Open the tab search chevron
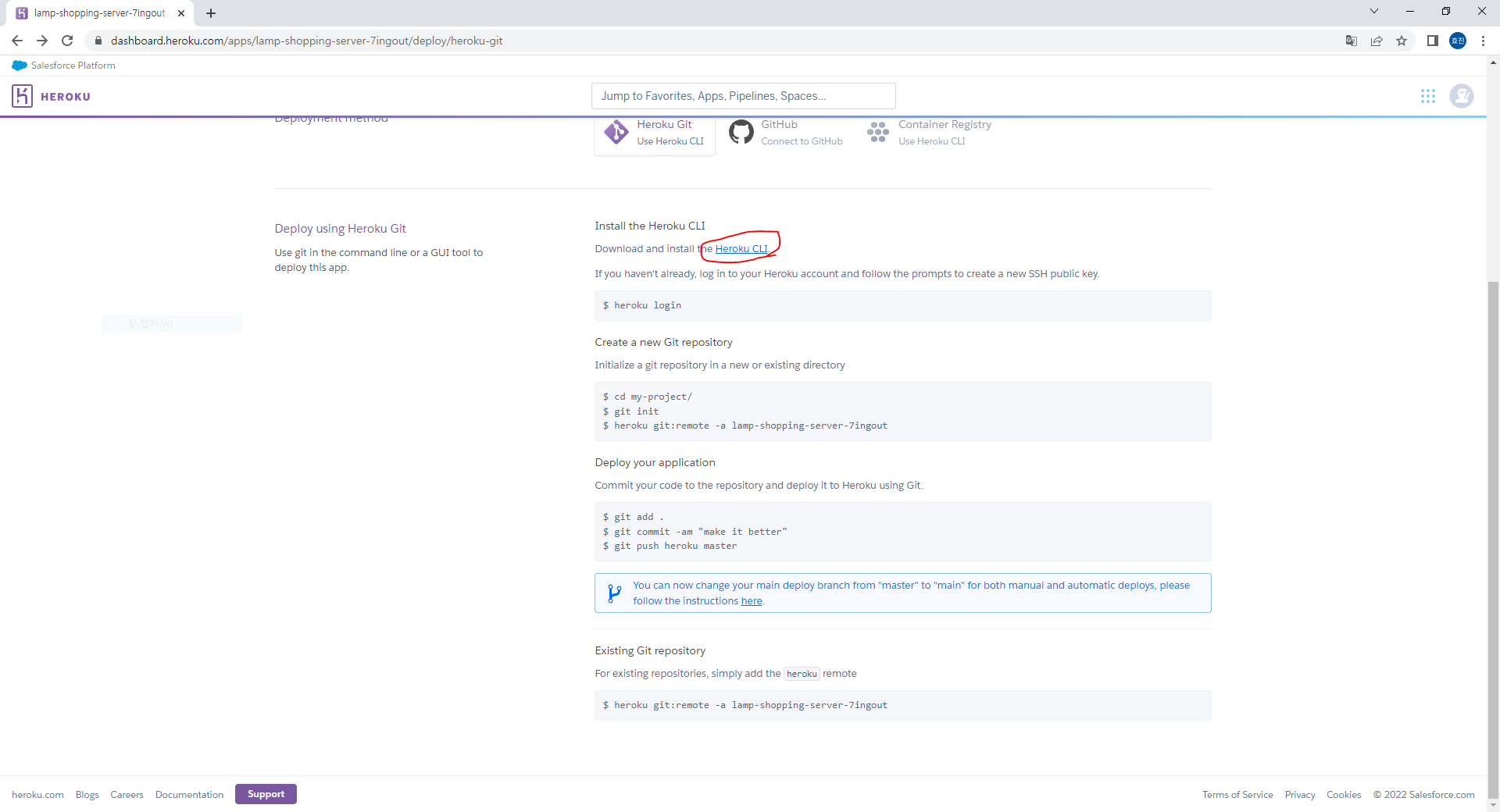The height and width of the screenshot is (812, 1500). point(1374,11)
